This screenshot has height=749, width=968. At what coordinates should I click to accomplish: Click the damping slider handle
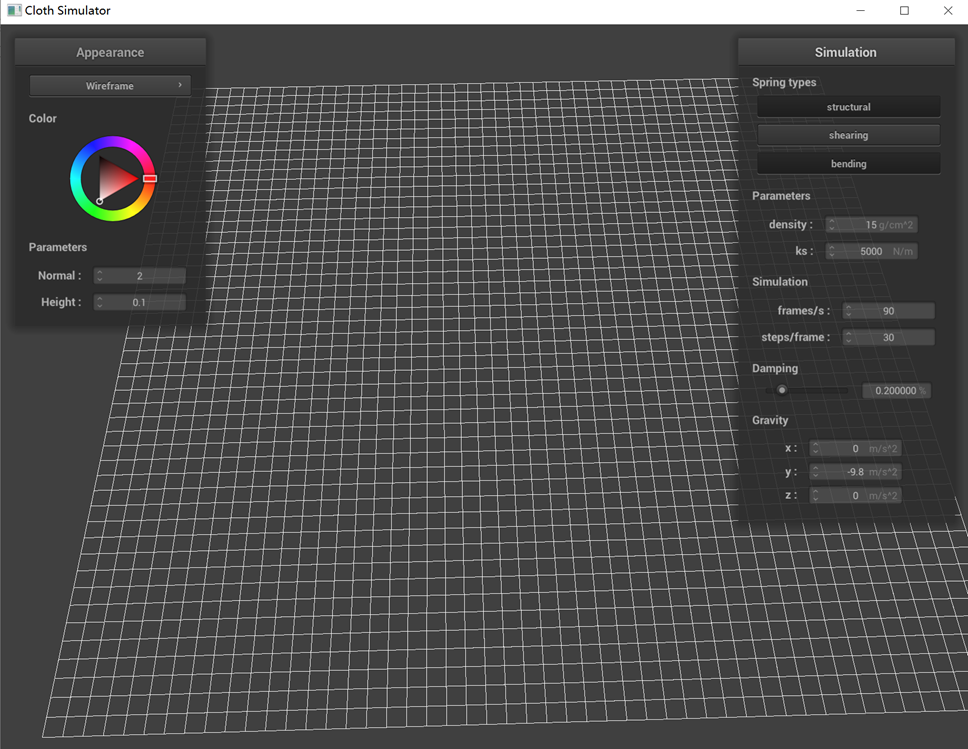click(782, 390)
